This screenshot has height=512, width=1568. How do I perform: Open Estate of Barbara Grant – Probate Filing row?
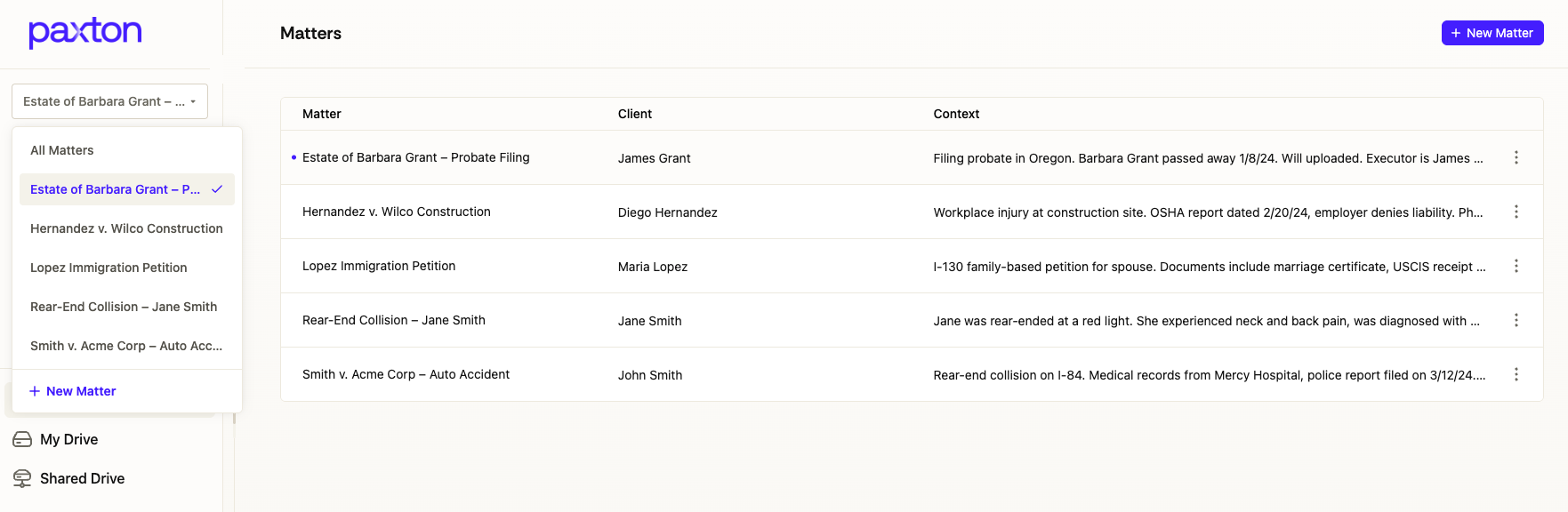[415, 157]
